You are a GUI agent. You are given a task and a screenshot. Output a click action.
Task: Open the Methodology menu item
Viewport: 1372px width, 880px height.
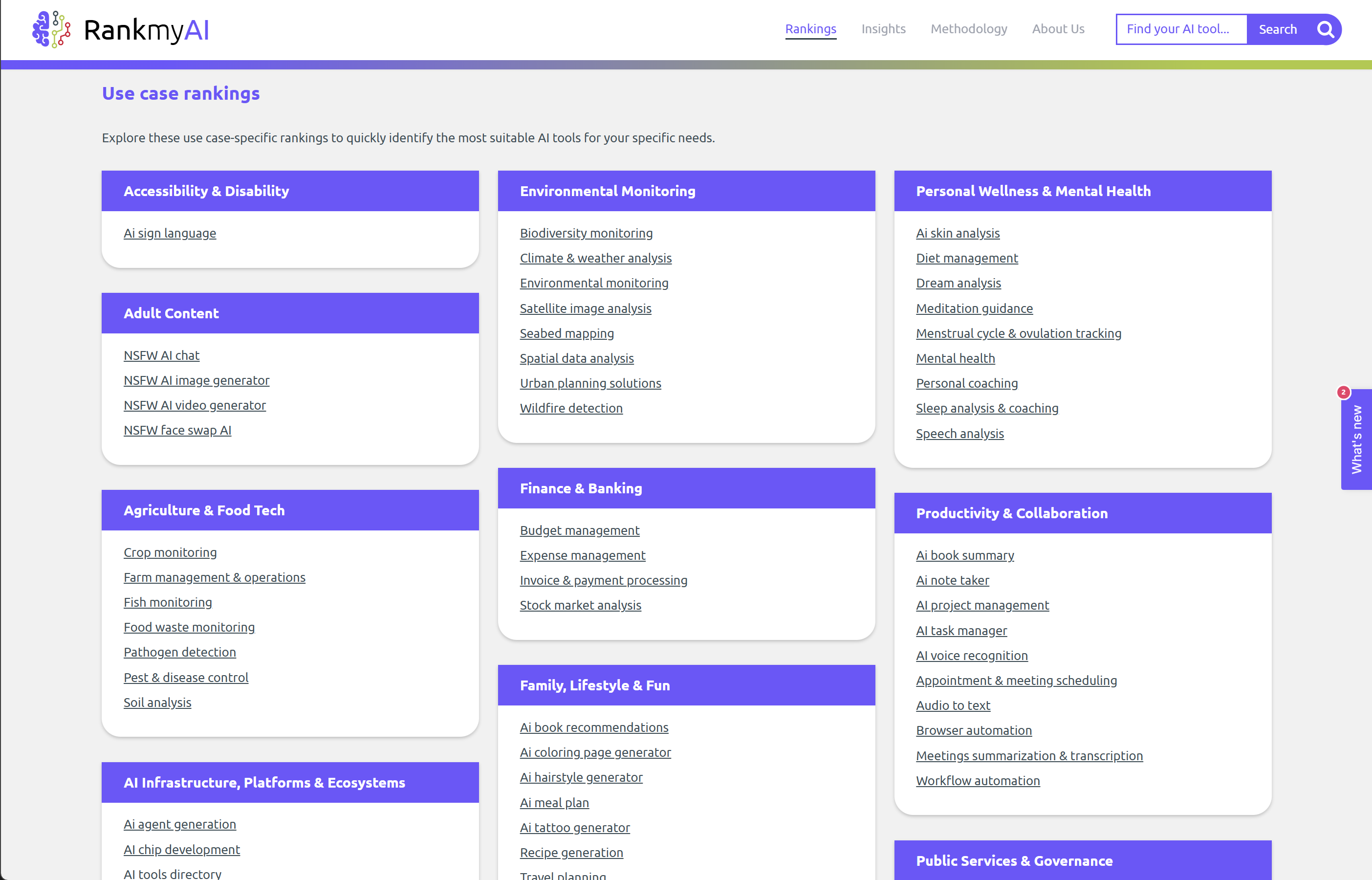coord(968,29)
